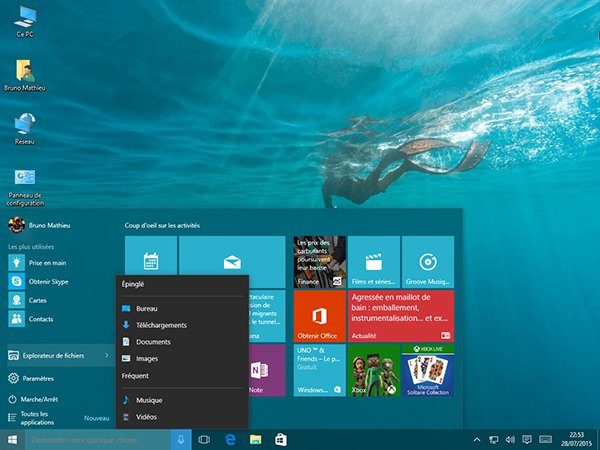Image resolution: width=600 pixels, height=450 pixels.
Task: Open Documents from the jump list
Action: [182, 342]
